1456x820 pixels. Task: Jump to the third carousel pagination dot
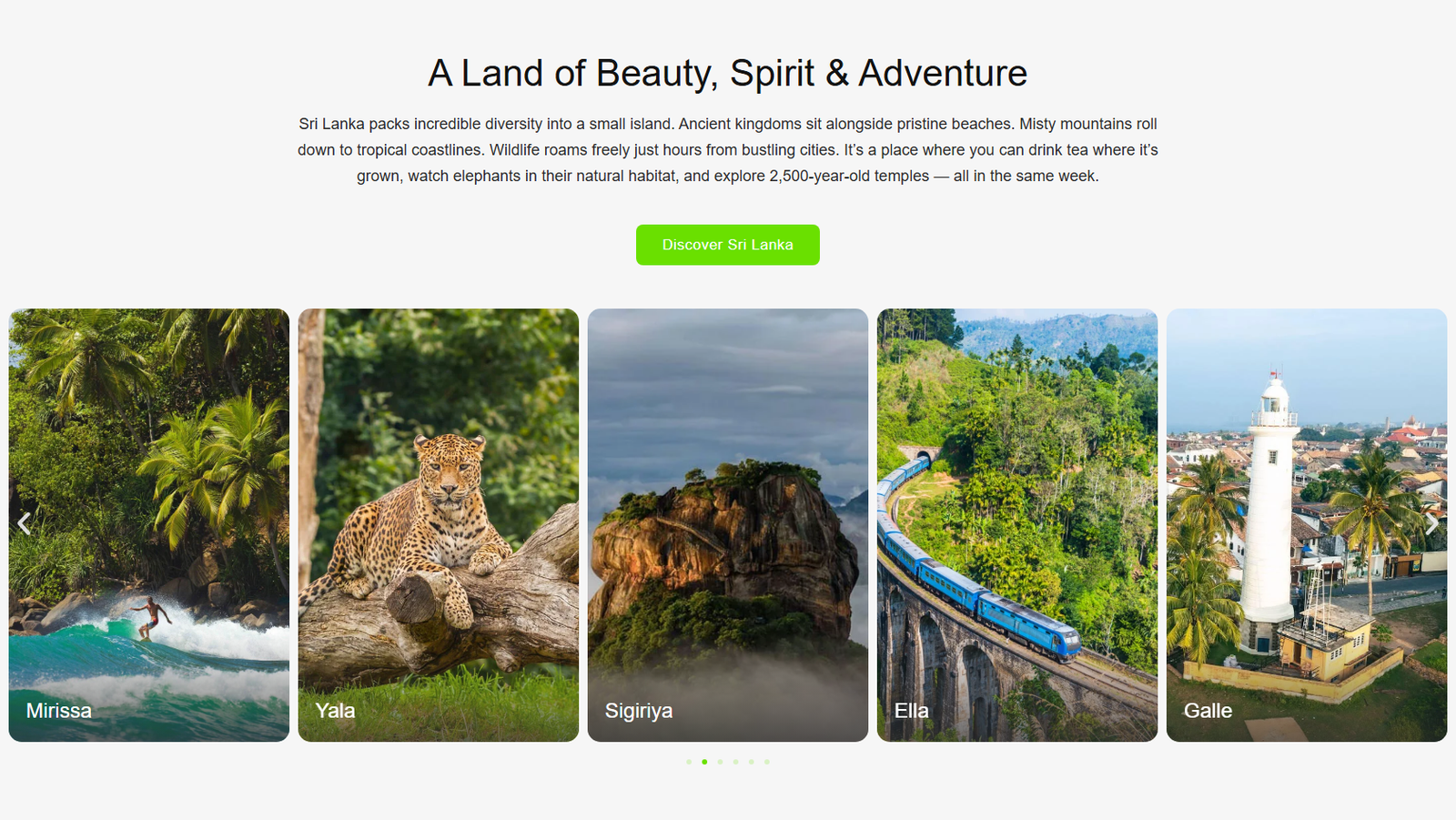pos(720,762)
